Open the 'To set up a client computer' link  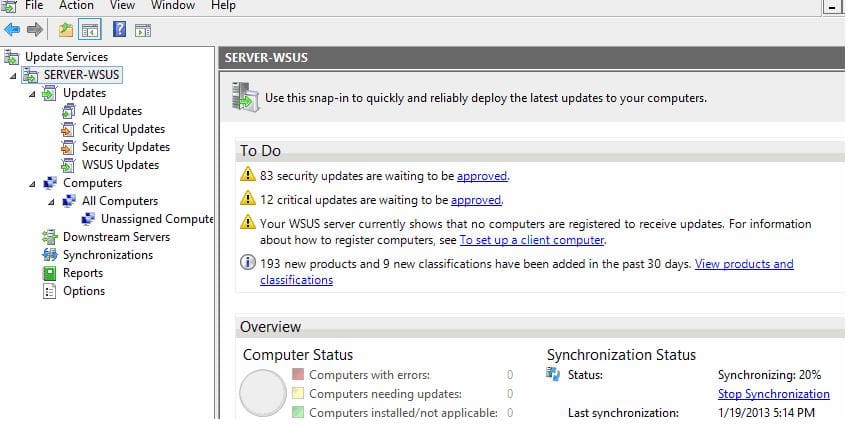pos(531,240)
